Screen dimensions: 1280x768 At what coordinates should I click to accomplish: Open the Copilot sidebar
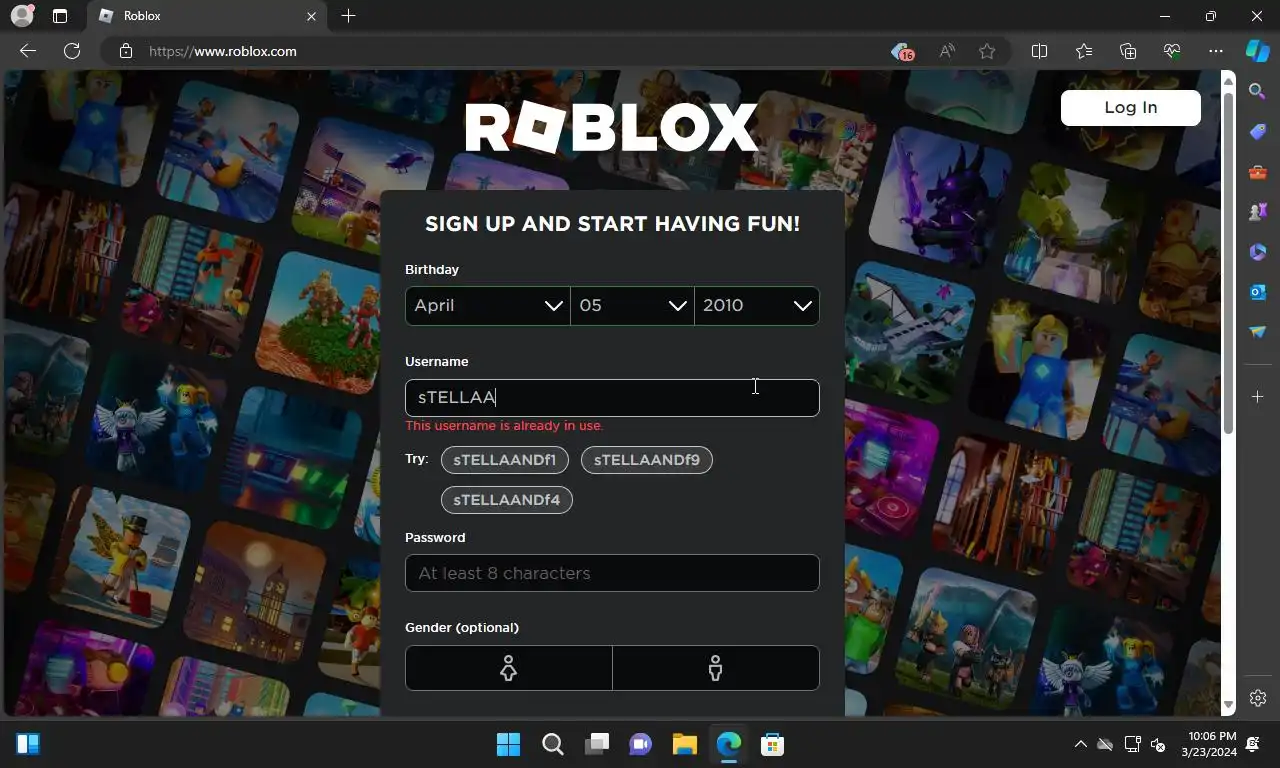(1257, 51)
